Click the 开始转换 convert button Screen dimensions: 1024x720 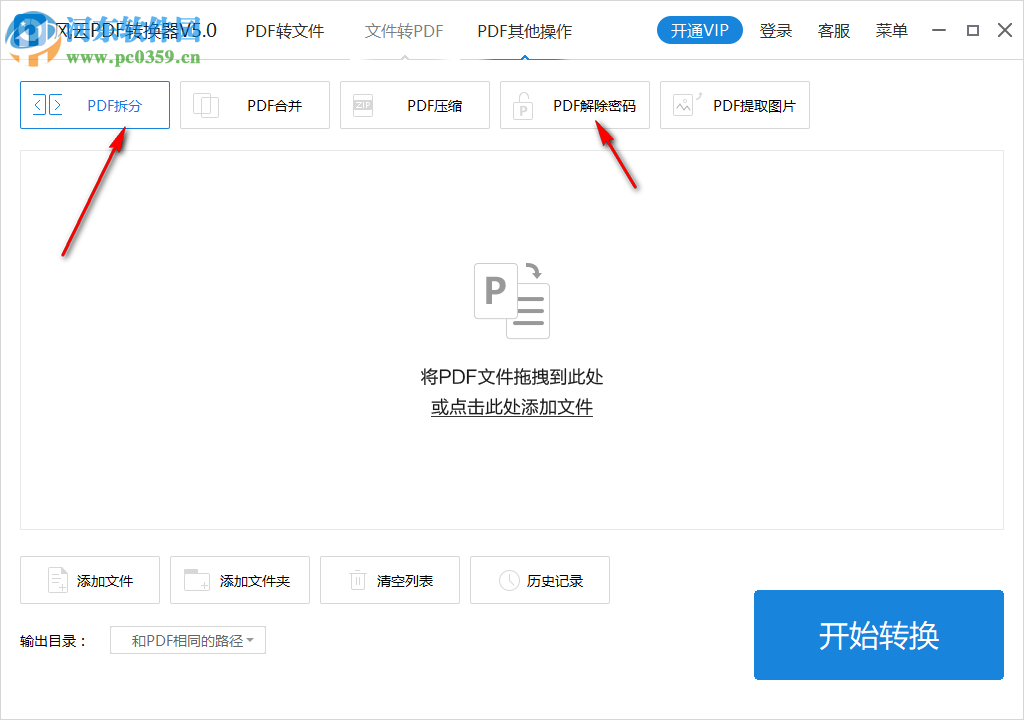tap(878, 635)
